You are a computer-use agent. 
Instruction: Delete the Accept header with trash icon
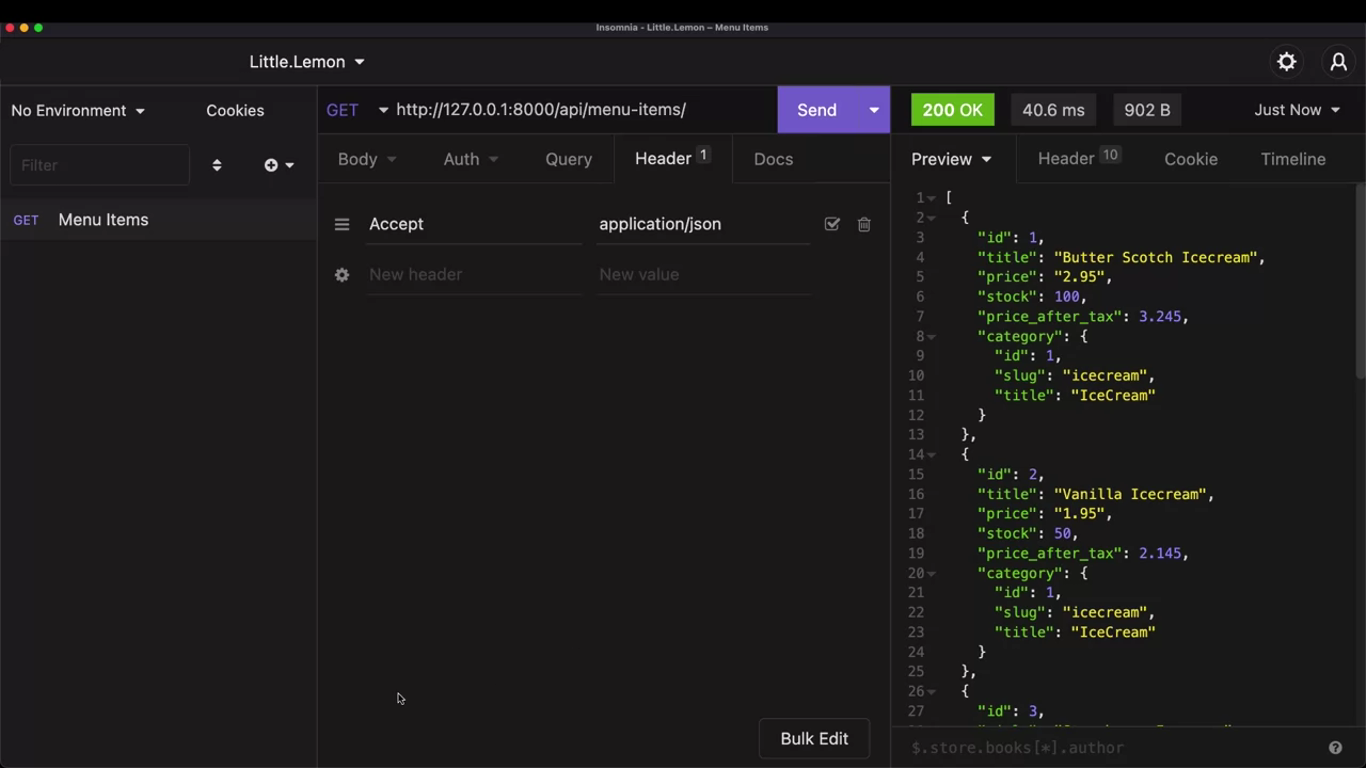[x=864, y=225]
